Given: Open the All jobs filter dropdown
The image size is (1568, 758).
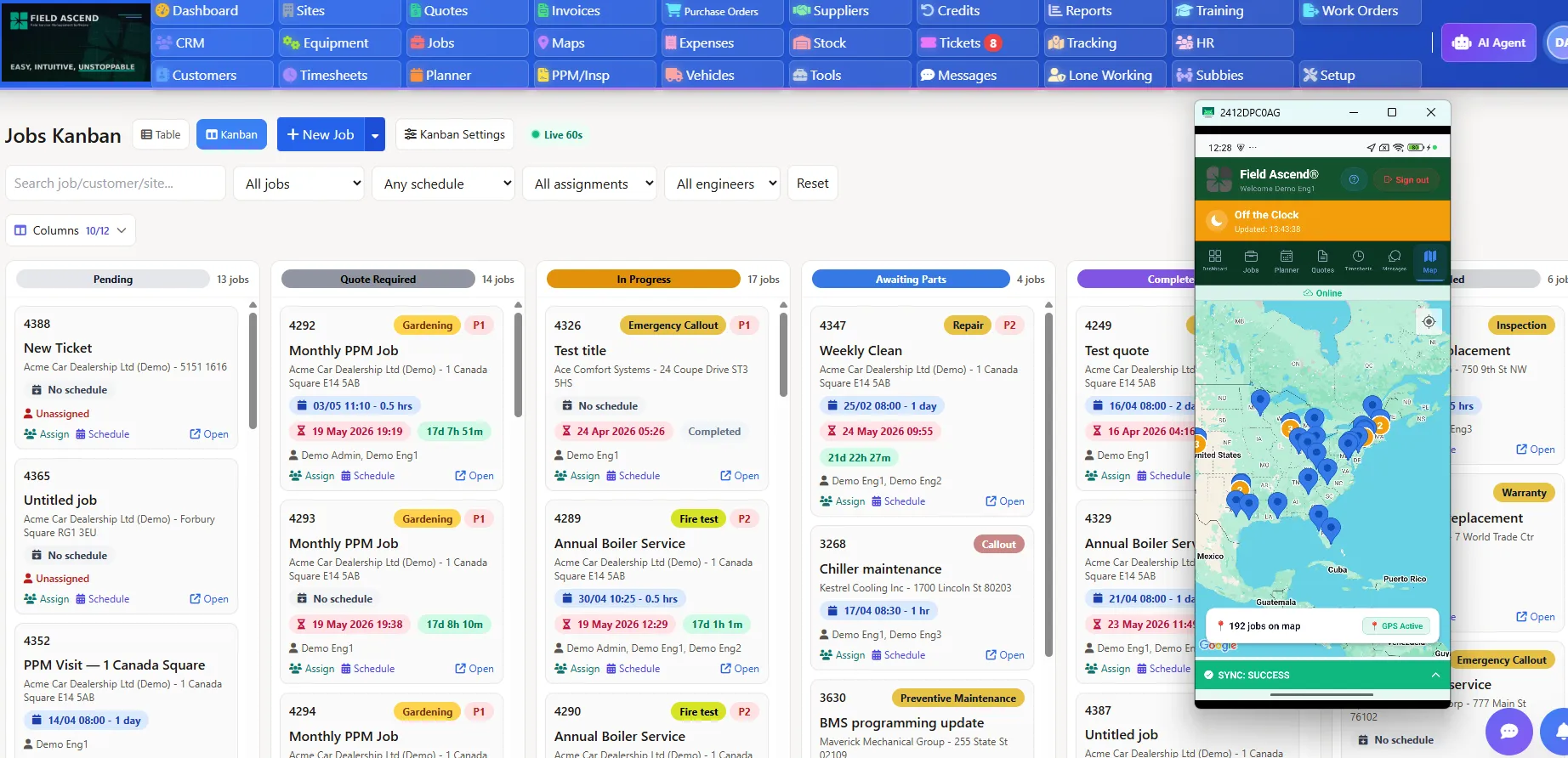Looking at the screenshot, I should click(x=298, y=184).
